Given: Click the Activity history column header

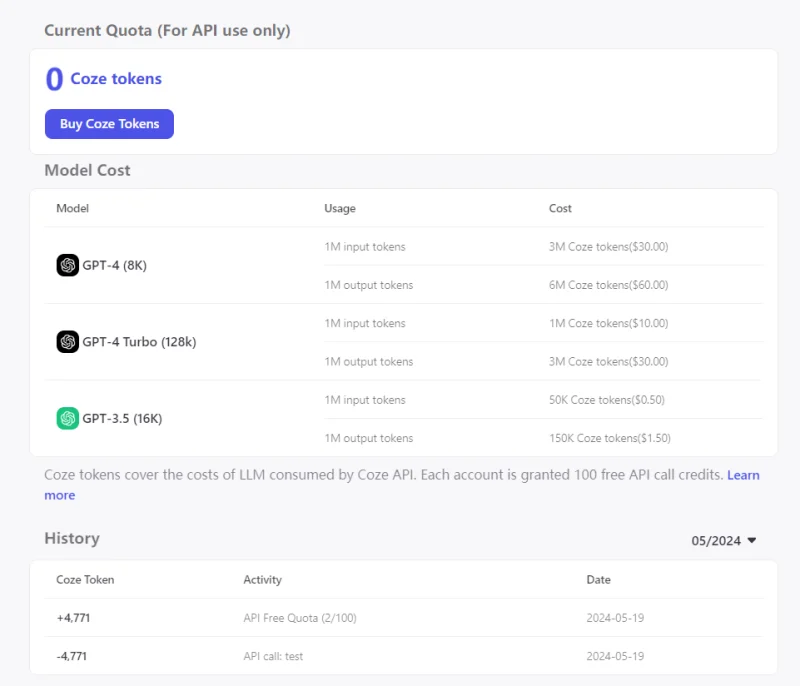Looking at the screenshot, I should click(x=262, y=579).
